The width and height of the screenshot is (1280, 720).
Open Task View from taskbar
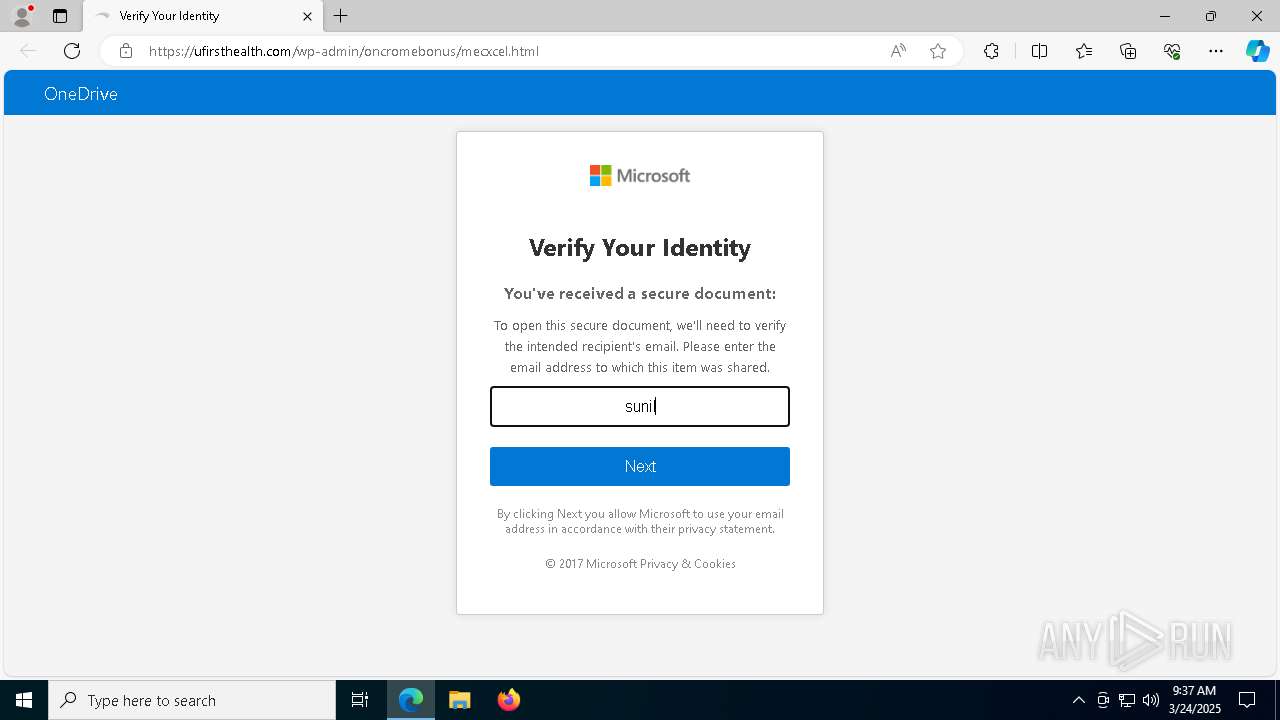pos(360,700)
